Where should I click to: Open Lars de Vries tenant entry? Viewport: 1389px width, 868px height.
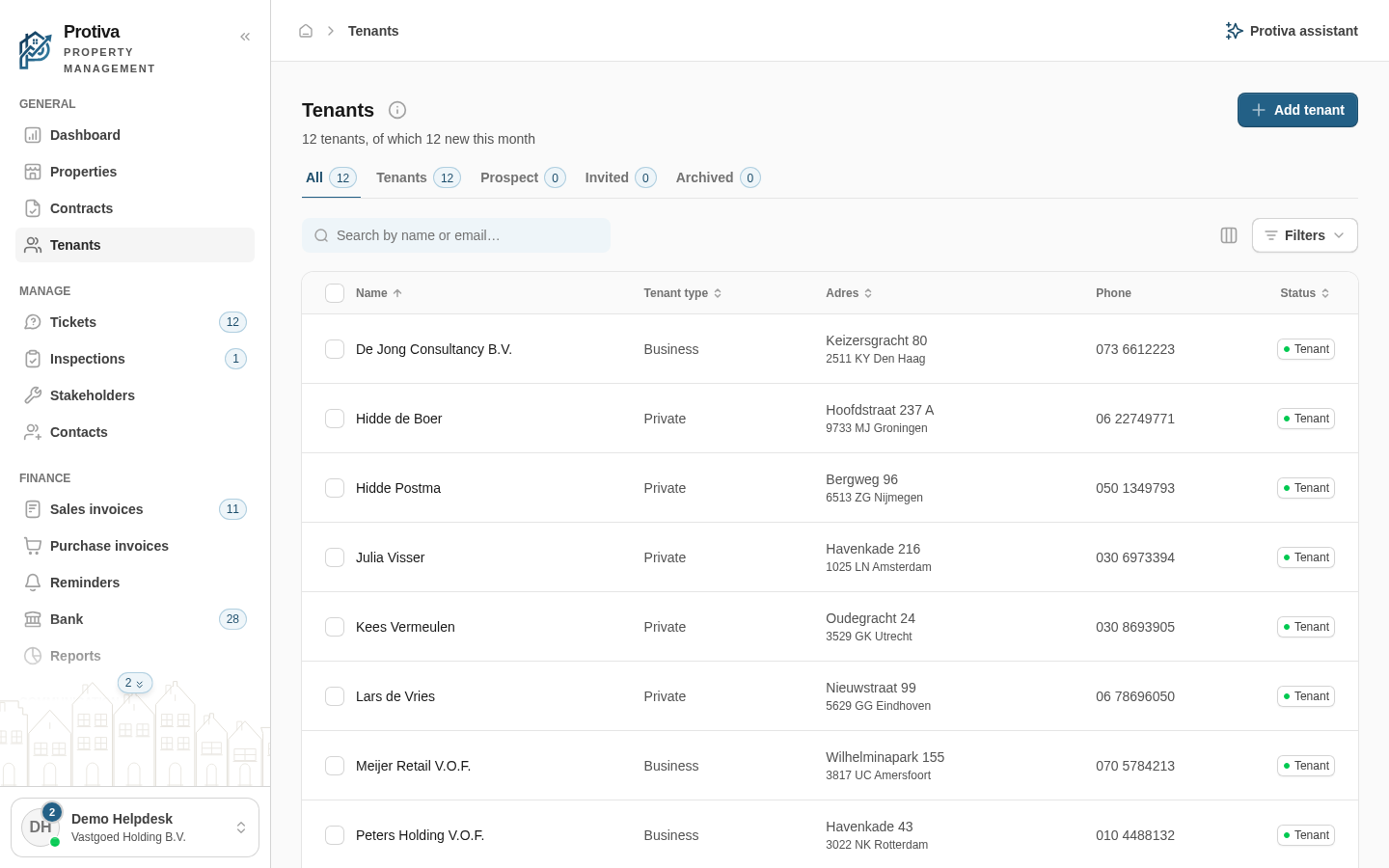tap(395, 696)
